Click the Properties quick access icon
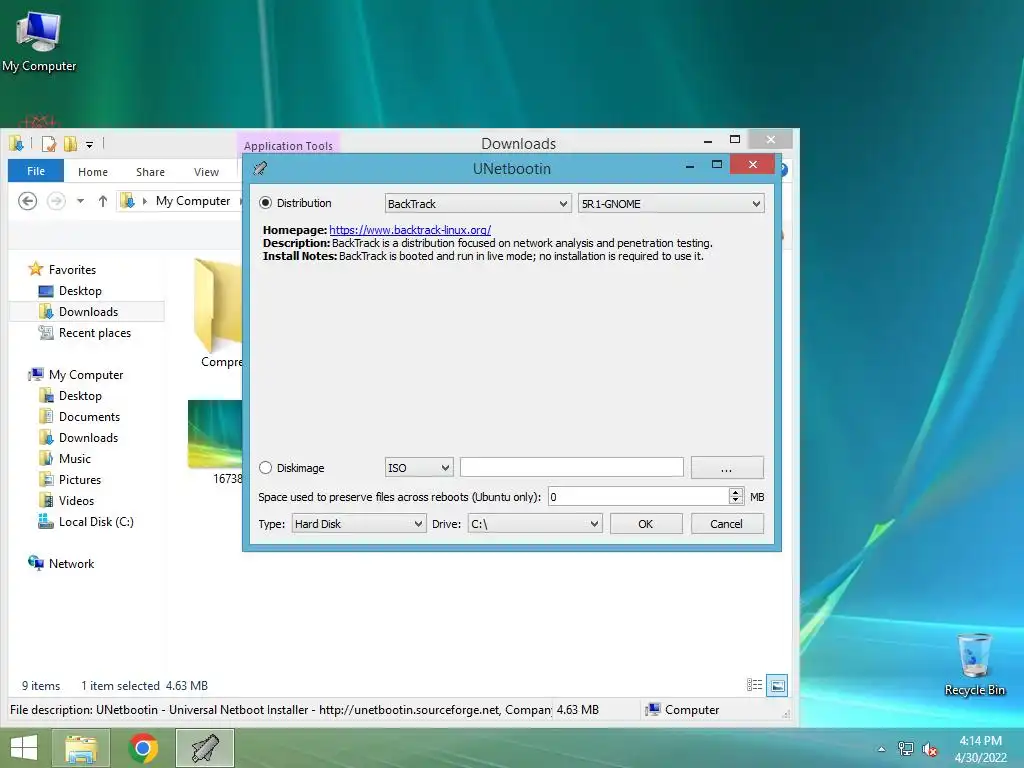The image size is (1024, 768). tap(49, 144)
